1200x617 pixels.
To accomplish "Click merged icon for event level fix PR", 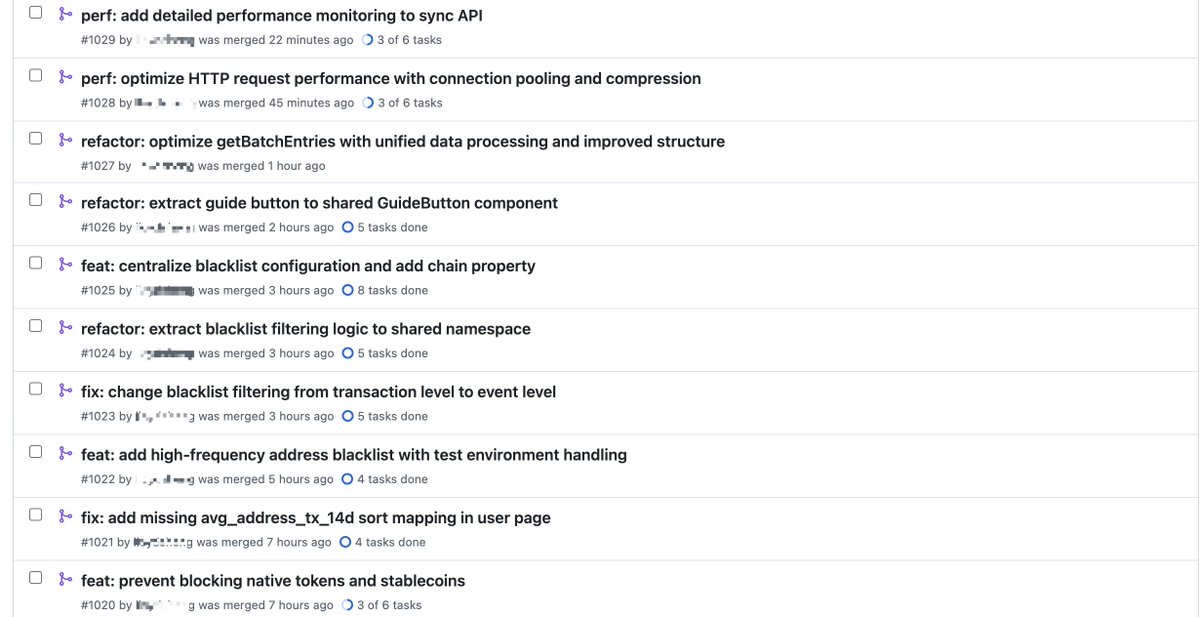I will [x=65, y=389].
